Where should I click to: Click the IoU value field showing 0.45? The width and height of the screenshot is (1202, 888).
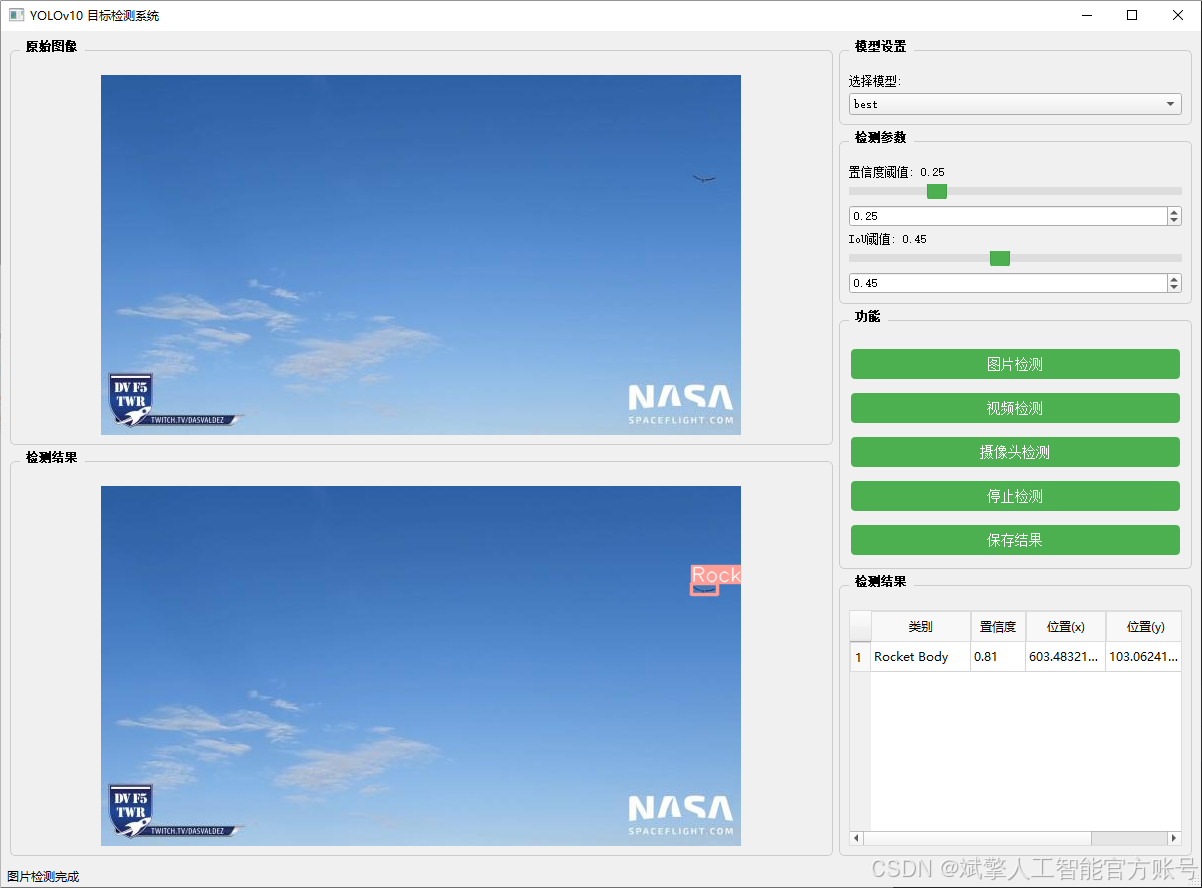point(1007,283)
